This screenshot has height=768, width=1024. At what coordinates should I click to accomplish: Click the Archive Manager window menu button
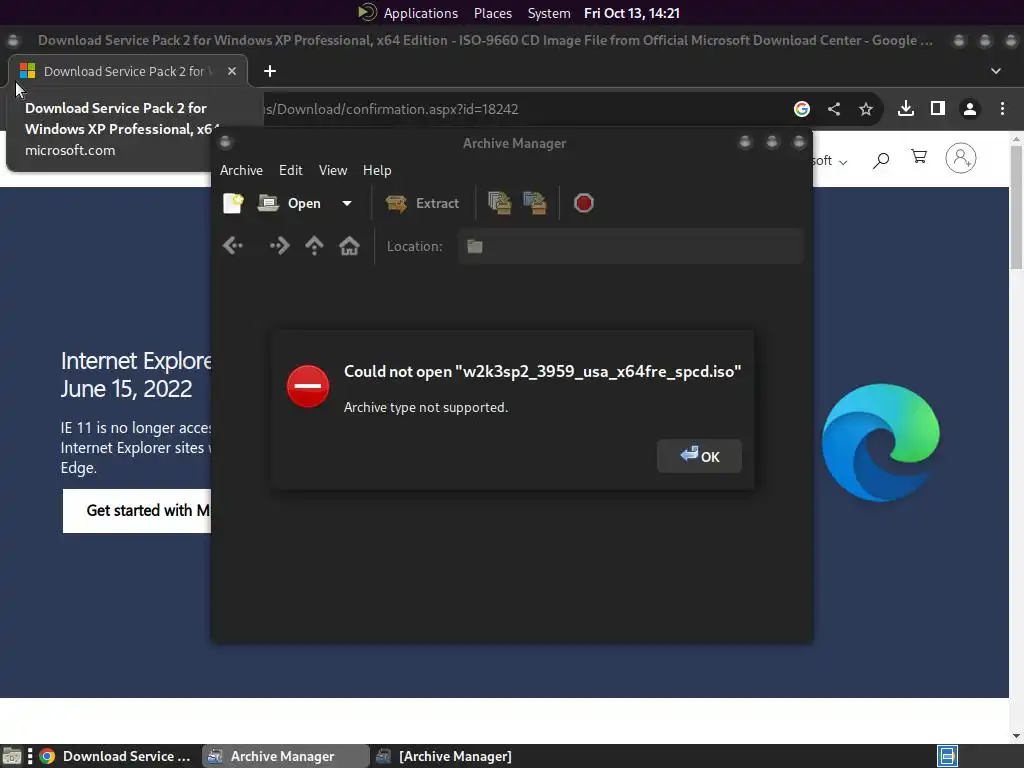tap(225, 142)
